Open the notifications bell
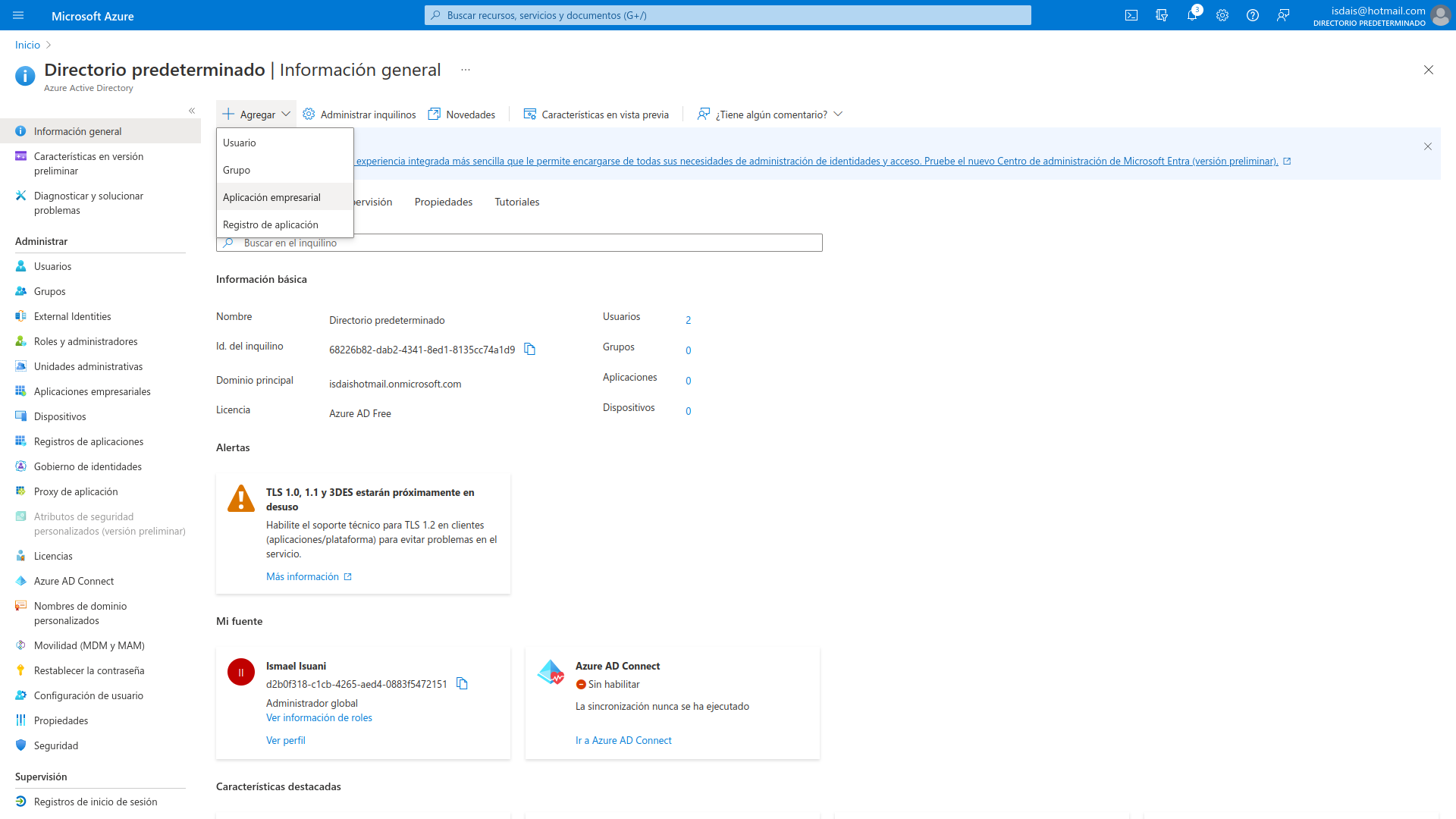This screenshot has height=819, width=1456. tap(1192, 15)
